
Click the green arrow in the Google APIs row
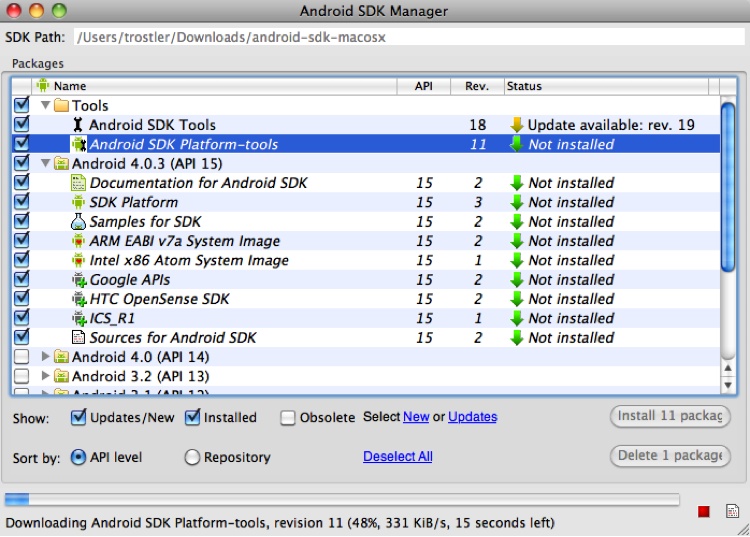coord(517,280)
